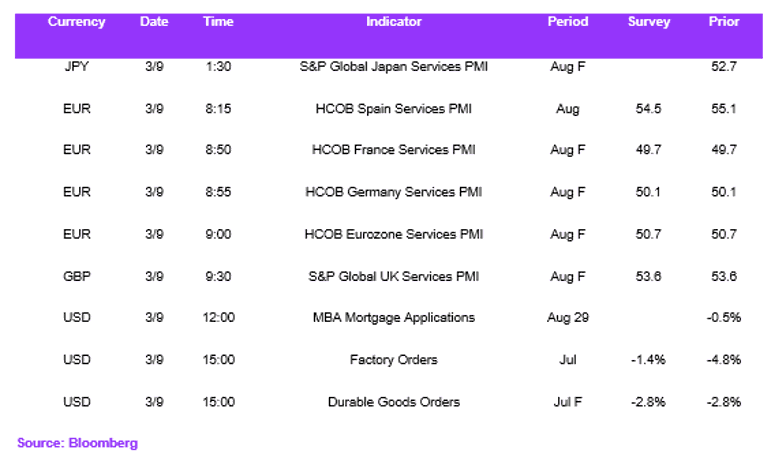Click the Prior column header
The image size is (770, 461).
(724, 22)
